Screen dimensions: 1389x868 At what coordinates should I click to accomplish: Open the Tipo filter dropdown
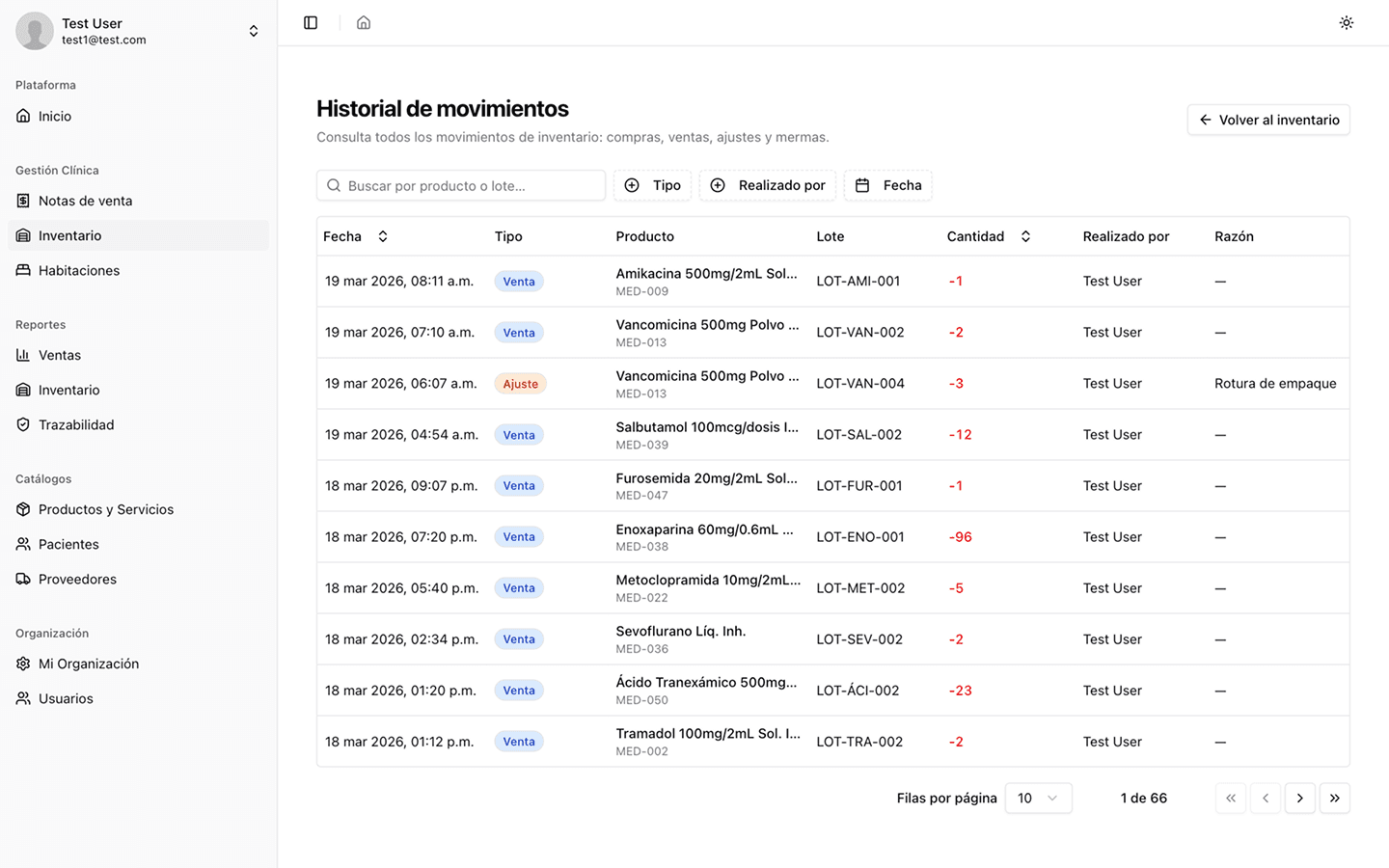point(653,186)
